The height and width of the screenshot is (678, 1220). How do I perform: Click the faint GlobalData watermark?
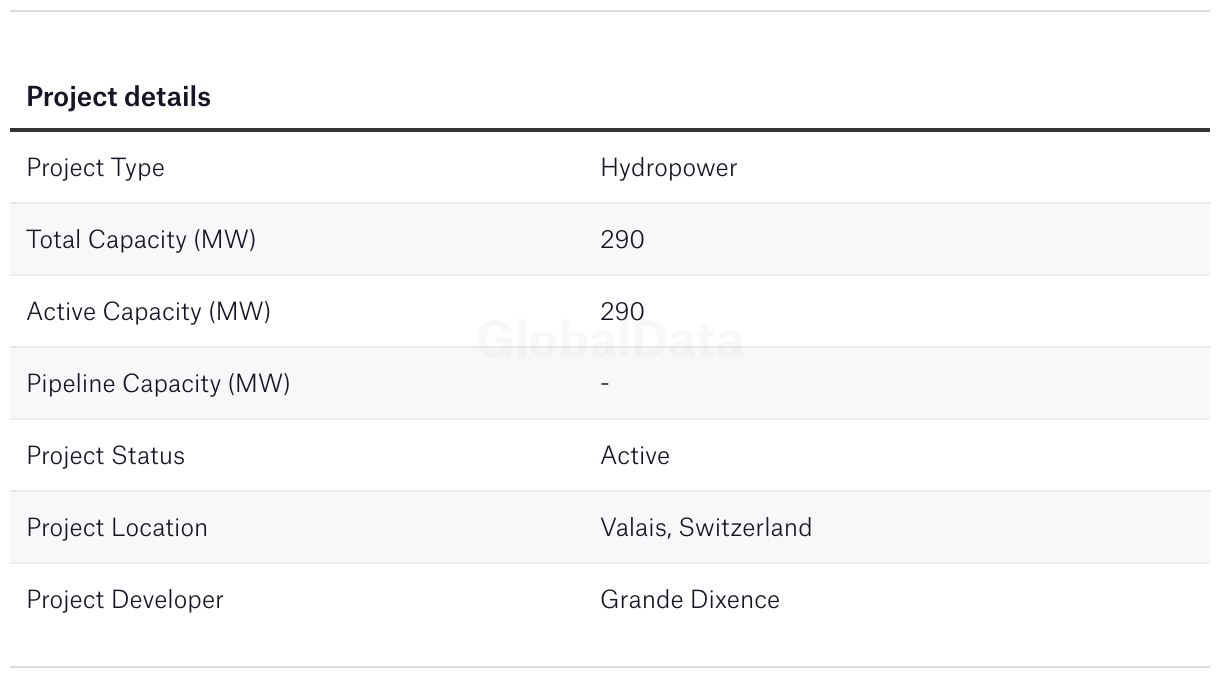coord(610,341)
